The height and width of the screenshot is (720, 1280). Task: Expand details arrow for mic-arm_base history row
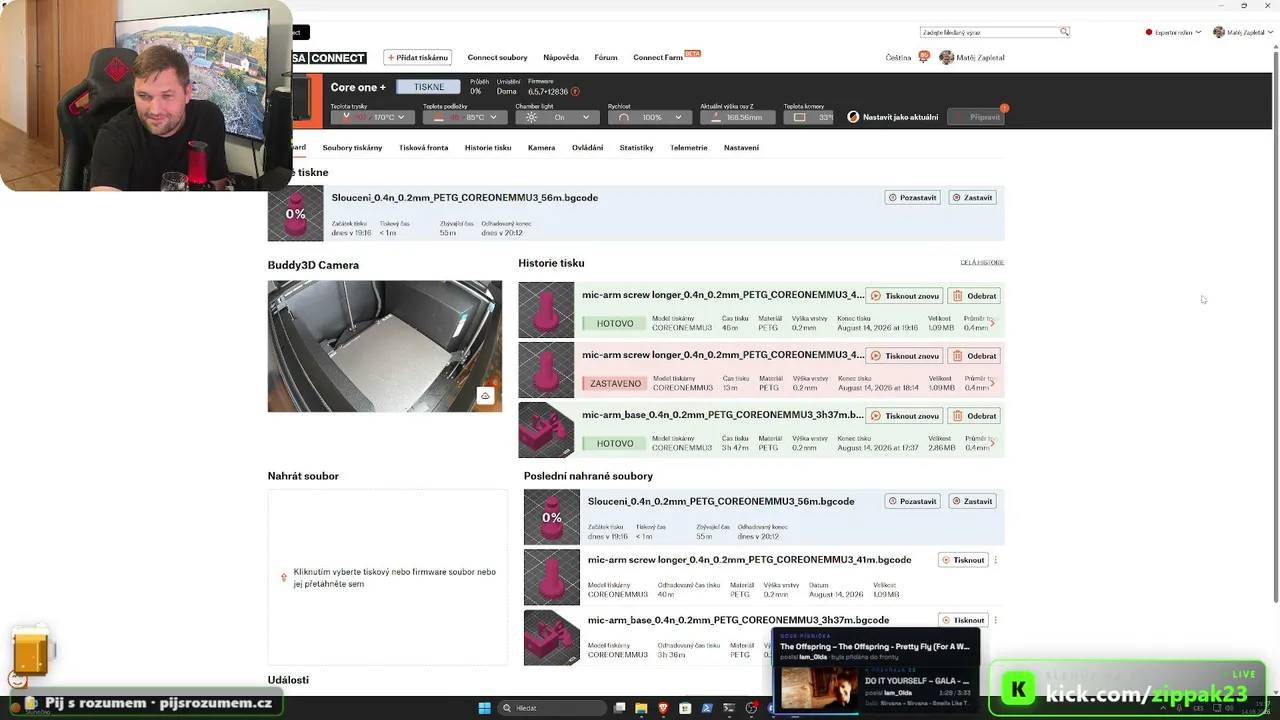[x=992, y=443]
